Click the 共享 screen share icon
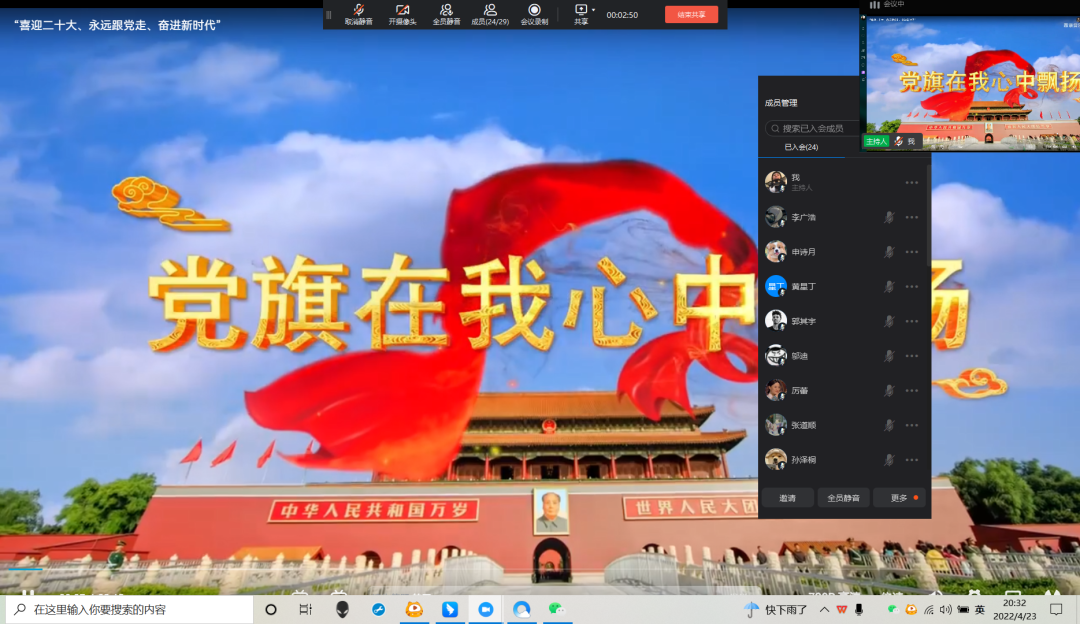Viewport: 1080px width, 624px height. point(580,10)
